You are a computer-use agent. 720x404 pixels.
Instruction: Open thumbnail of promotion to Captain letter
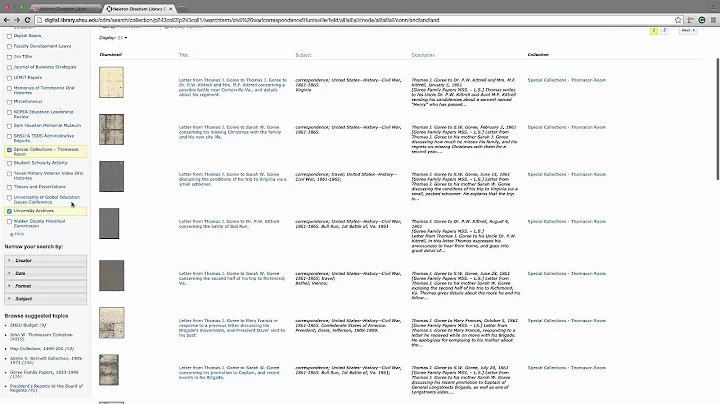click(x=109, y=370)
